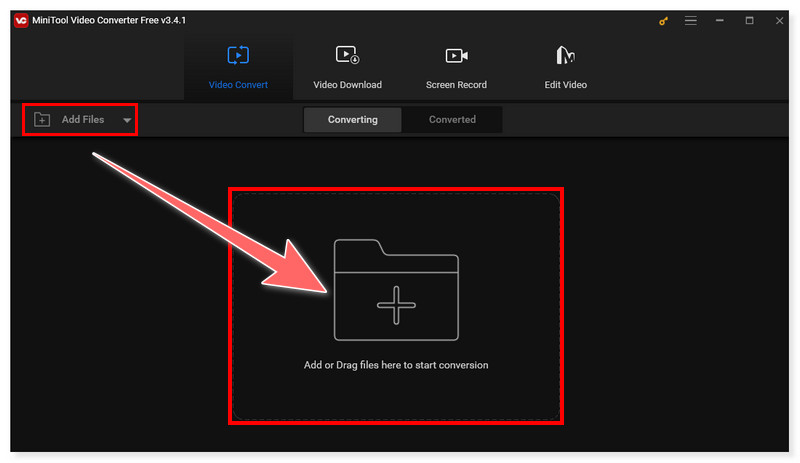Click the Video Download icon
This screenshot has height=463, width=800.
[x=347, y=56]
